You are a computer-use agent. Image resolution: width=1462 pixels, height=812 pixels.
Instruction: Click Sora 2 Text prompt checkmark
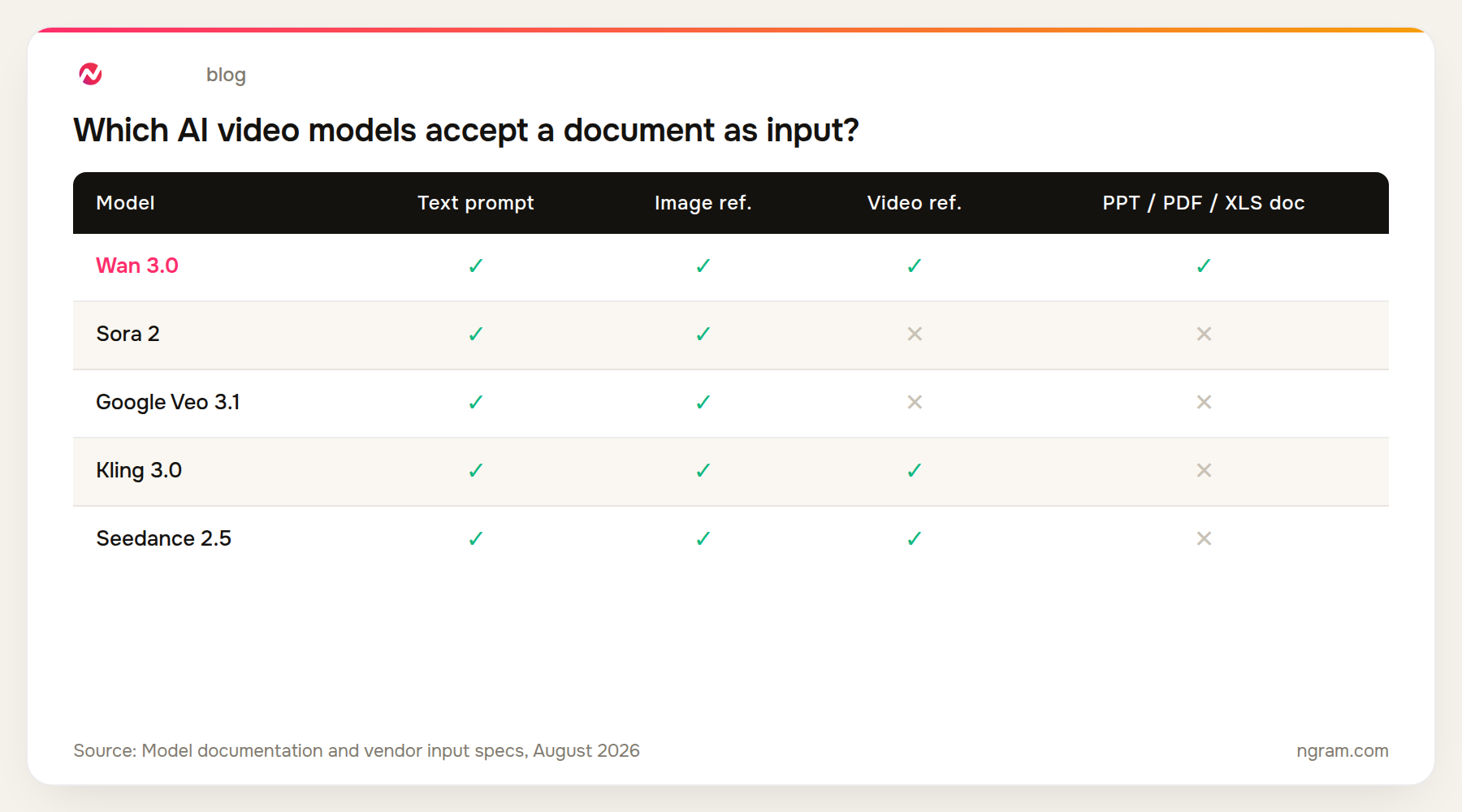476,334
